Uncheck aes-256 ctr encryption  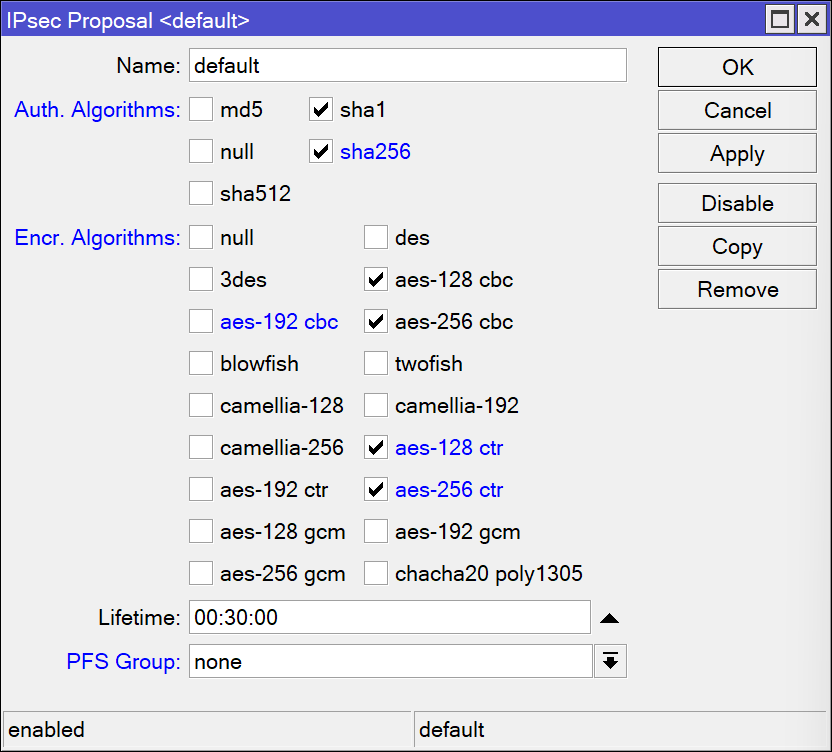[376, 489]
